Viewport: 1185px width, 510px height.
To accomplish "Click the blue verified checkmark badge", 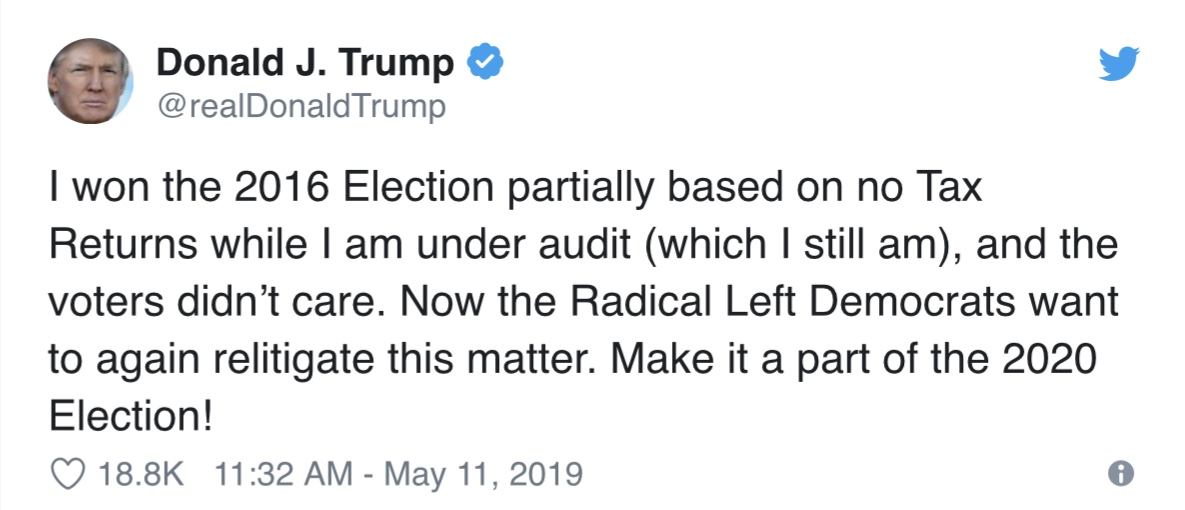I will tap(485, 63).
